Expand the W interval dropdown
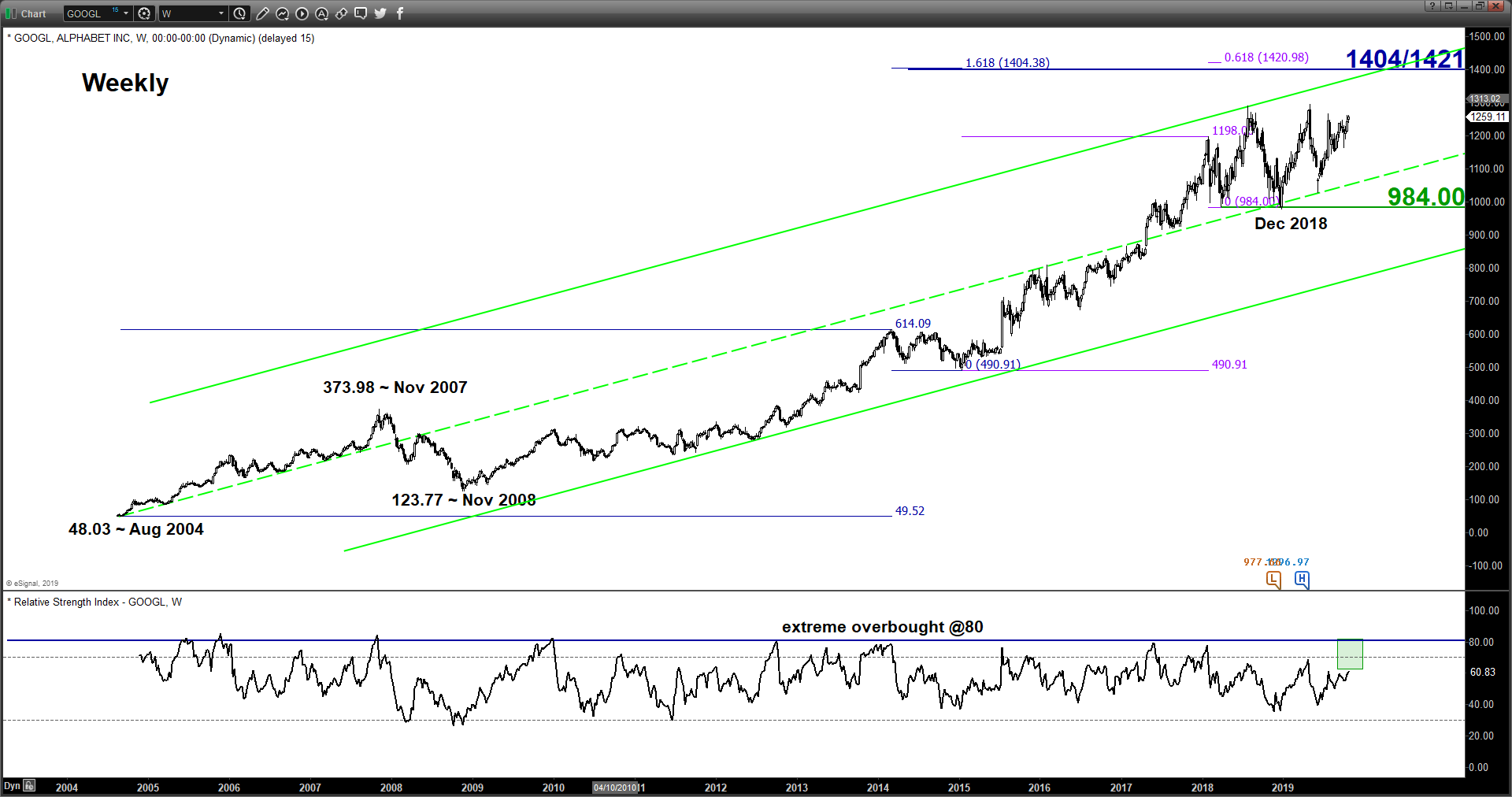 (221, 13)
